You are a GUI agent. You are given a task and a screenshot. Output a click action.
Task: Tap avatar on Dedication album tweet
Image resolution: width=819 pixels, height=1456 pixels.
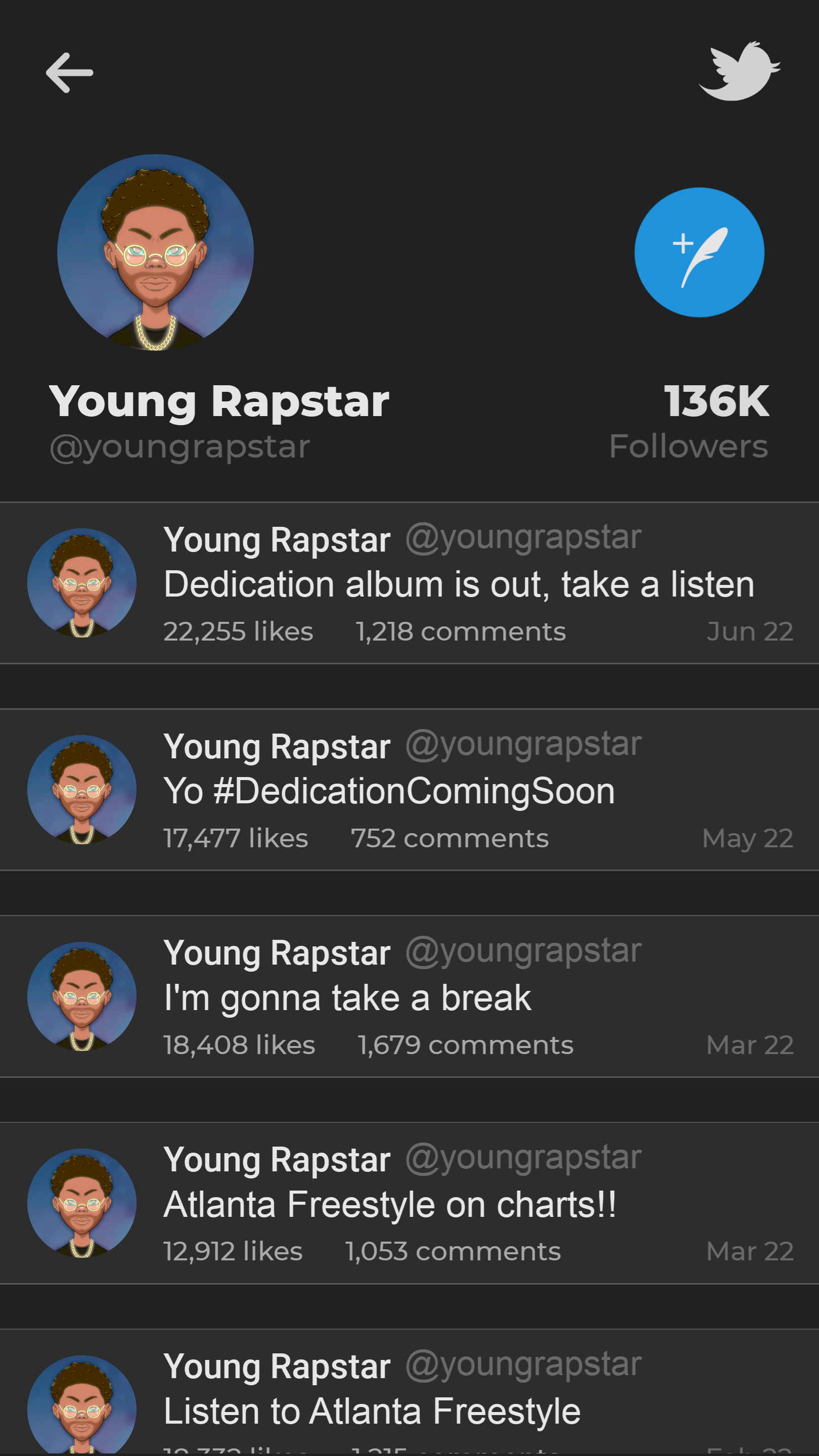[x=82, y=583]
